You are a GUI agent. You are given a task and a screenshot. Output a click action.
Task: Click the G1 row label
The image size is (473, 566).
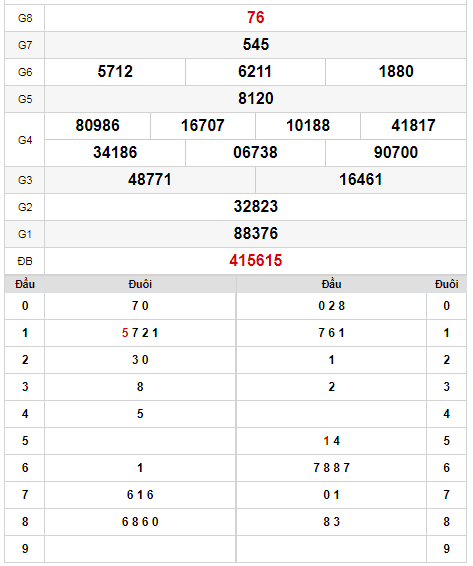[x=25, y=234]
